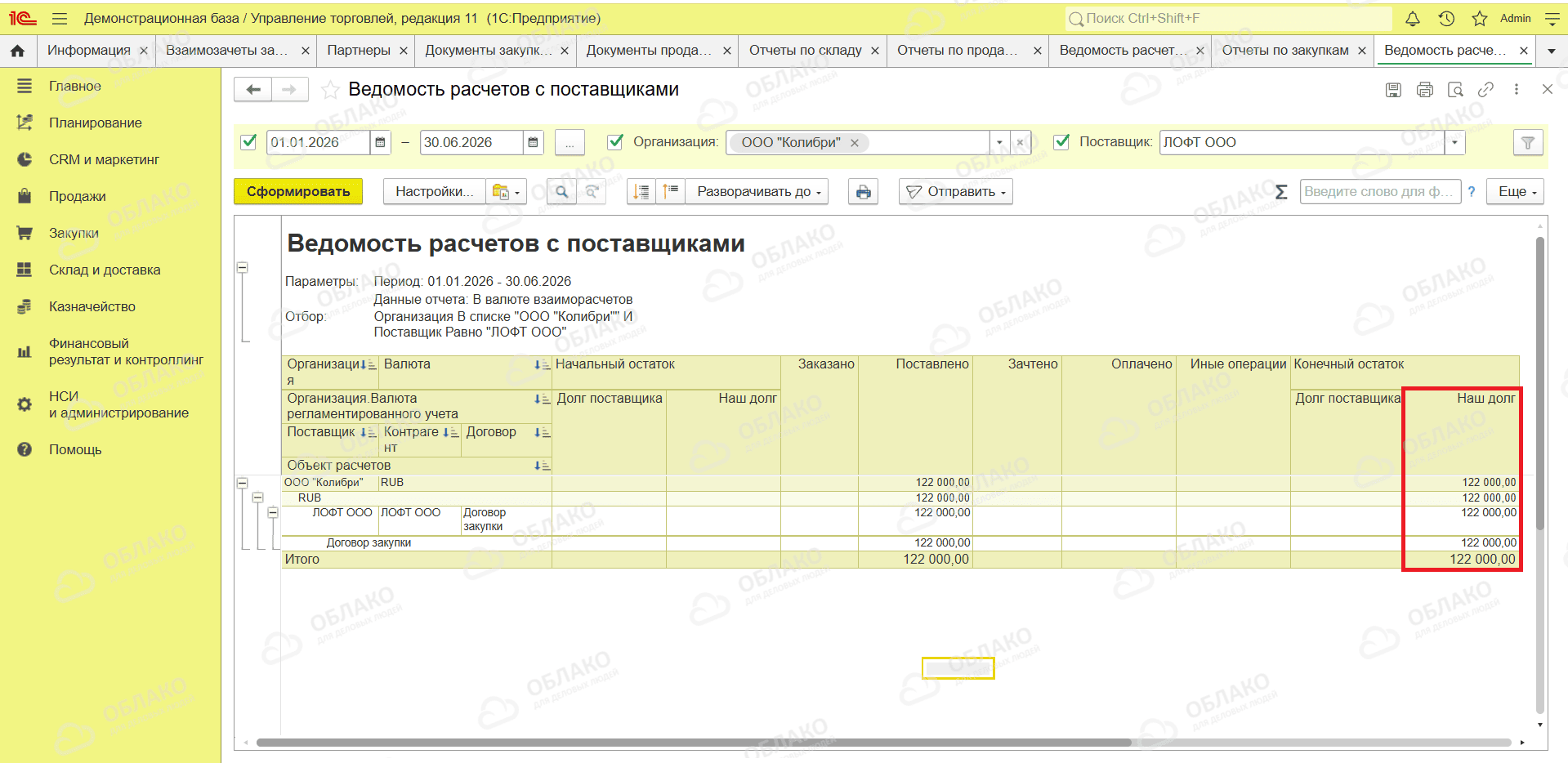
Task: Click the filter funnel icon button
Action: (1528, 143)
